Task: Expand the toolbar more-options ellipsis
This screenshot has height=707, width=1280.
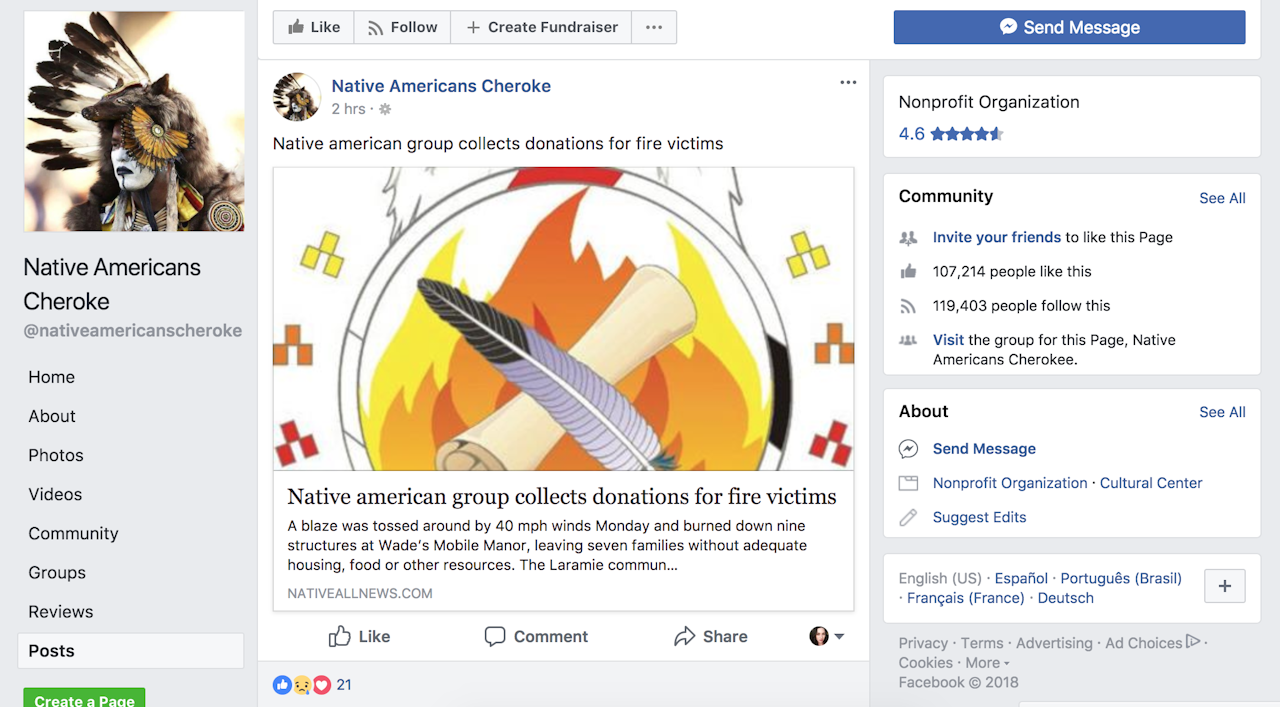Action: 654,27
